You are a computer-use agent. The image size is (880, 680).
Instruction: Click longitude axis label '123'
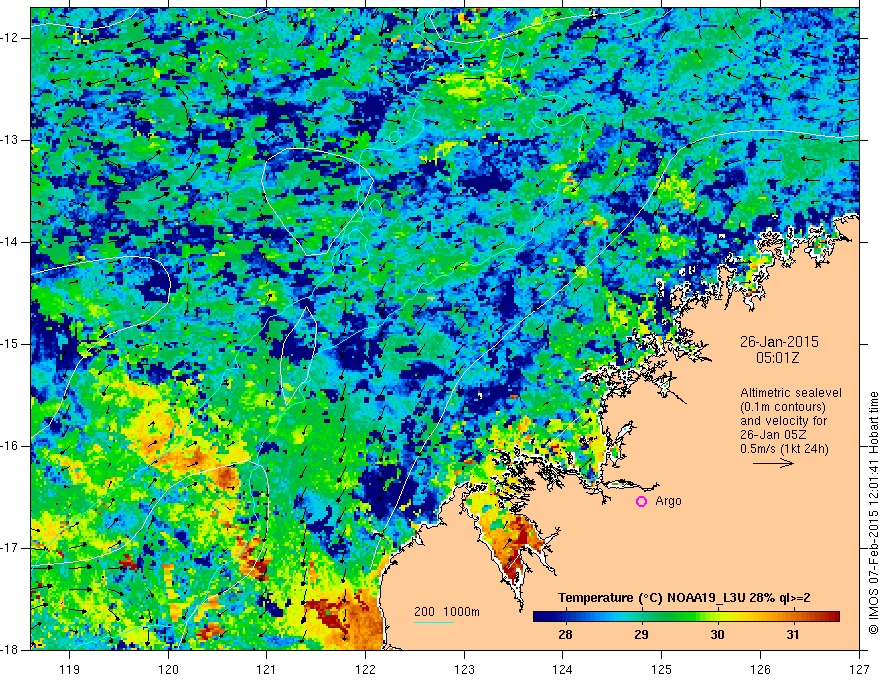pyautogui.click(x=464, y=669)
